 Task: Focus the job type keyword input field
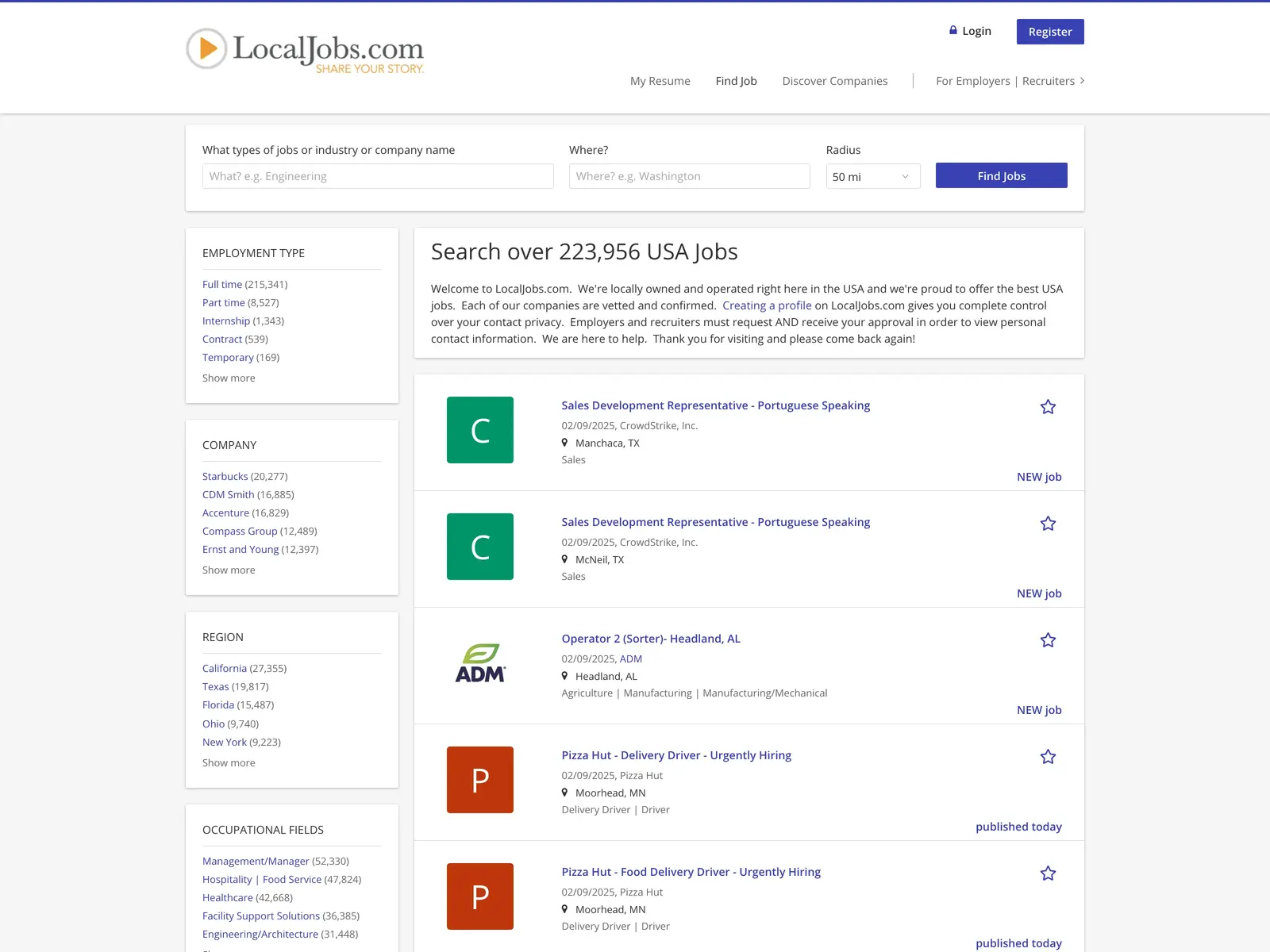click(378, 176)
